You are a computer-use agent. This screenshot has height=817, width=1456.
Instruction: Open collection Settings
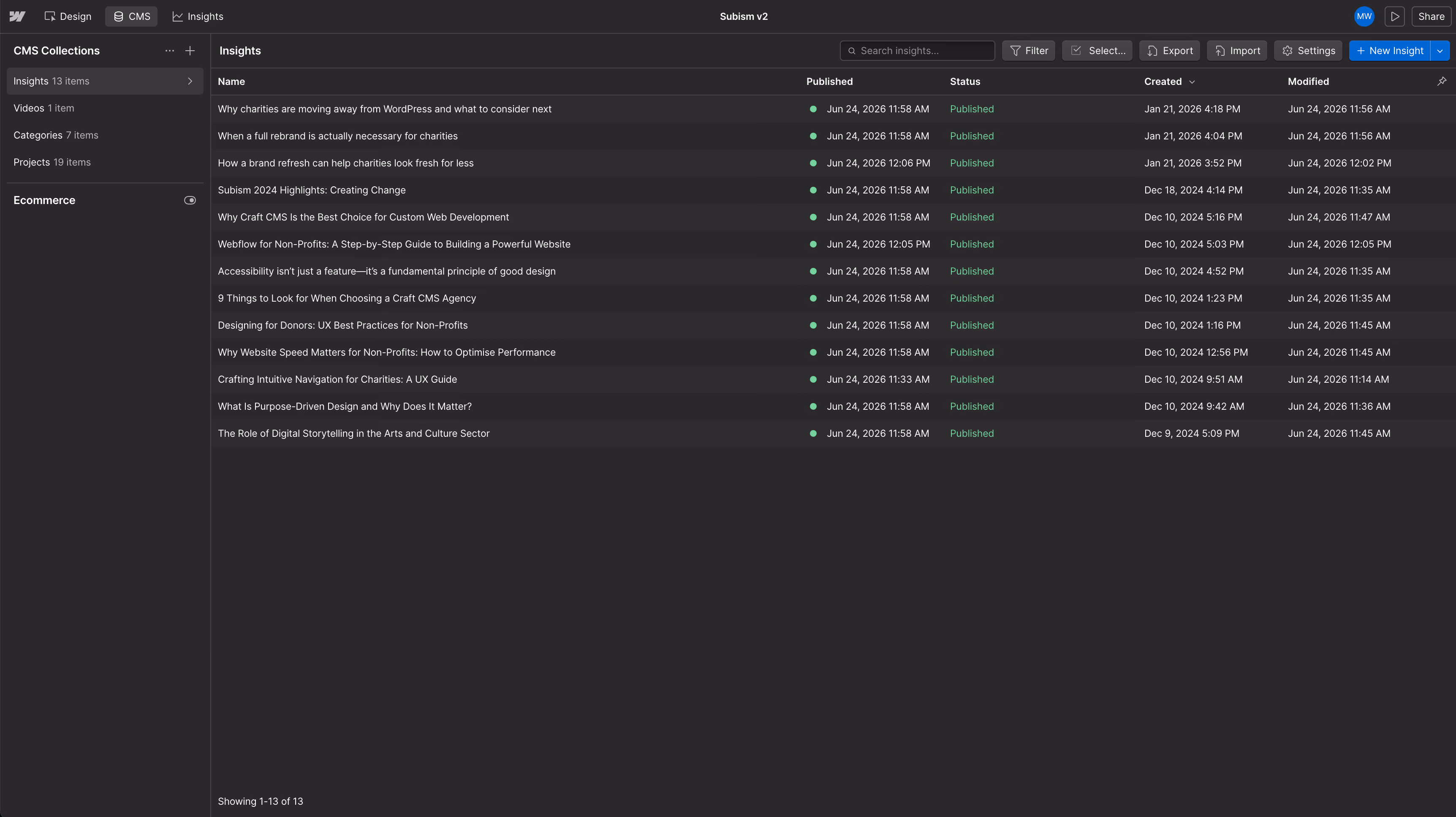1307,51
